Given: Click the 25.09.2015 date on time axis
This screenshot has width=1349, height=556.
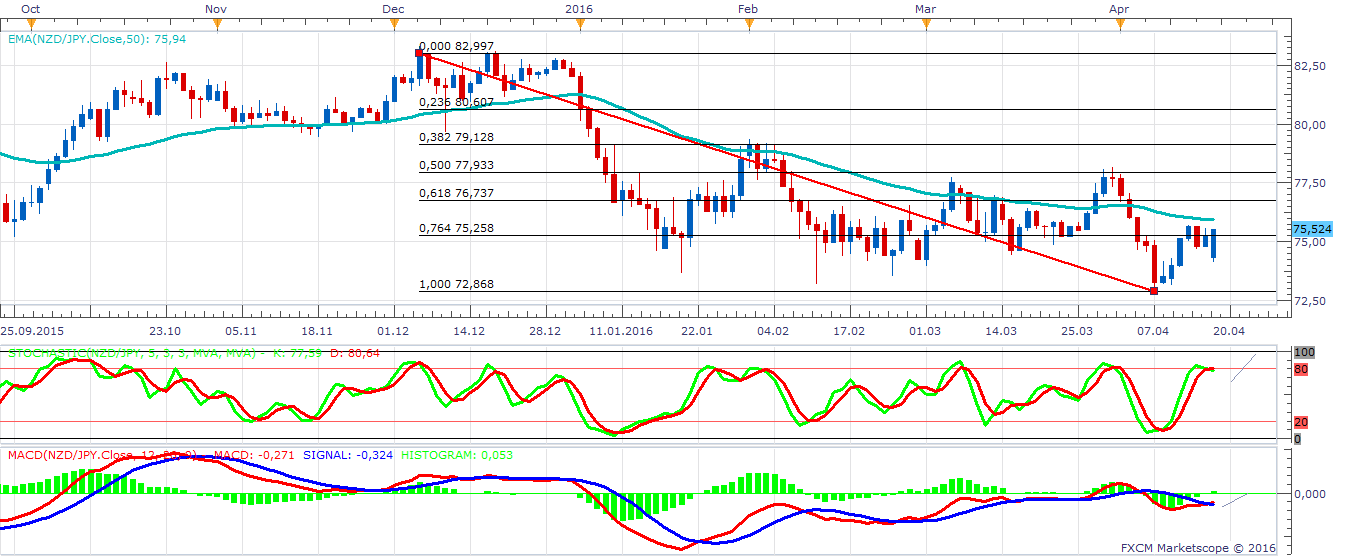Looking at the screenshot, I should [x=31, y=330].
